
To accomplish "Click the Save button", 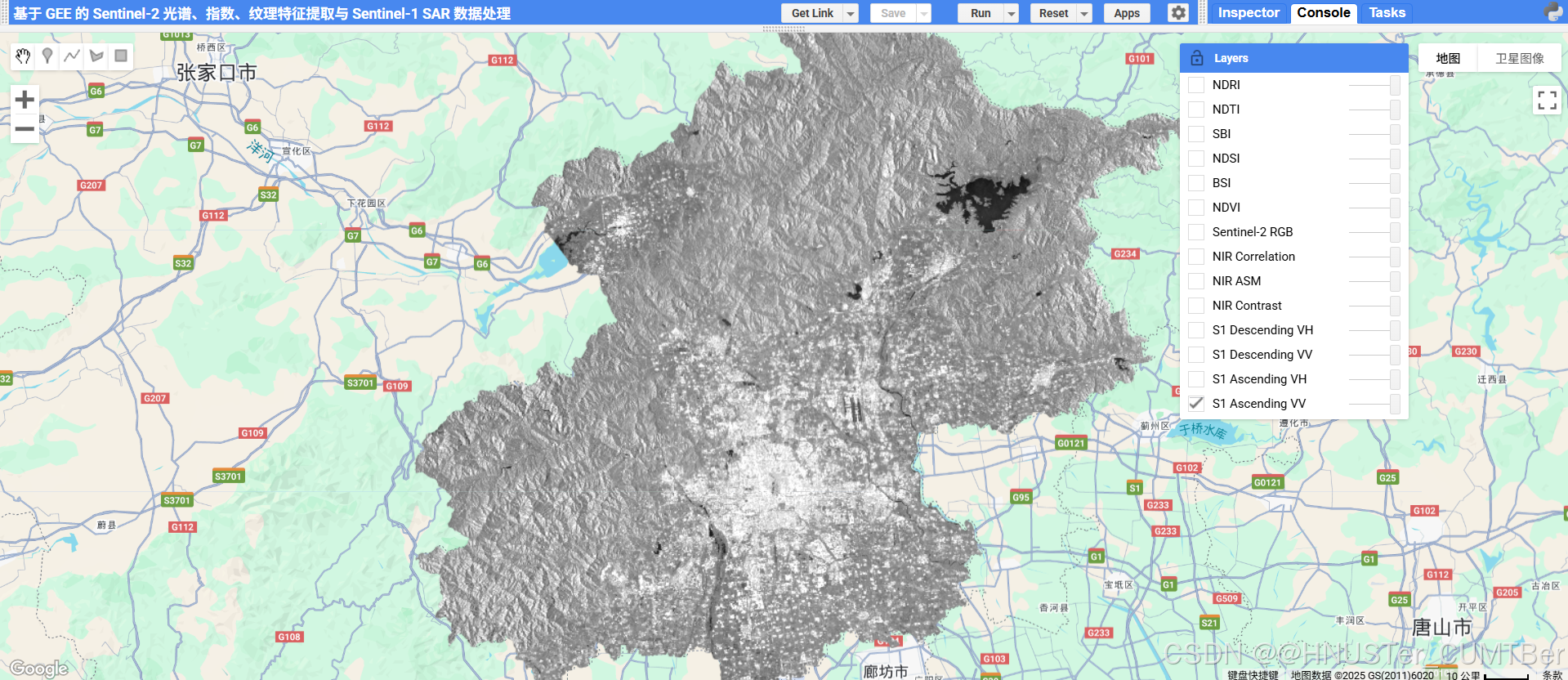I will (893, 13).
